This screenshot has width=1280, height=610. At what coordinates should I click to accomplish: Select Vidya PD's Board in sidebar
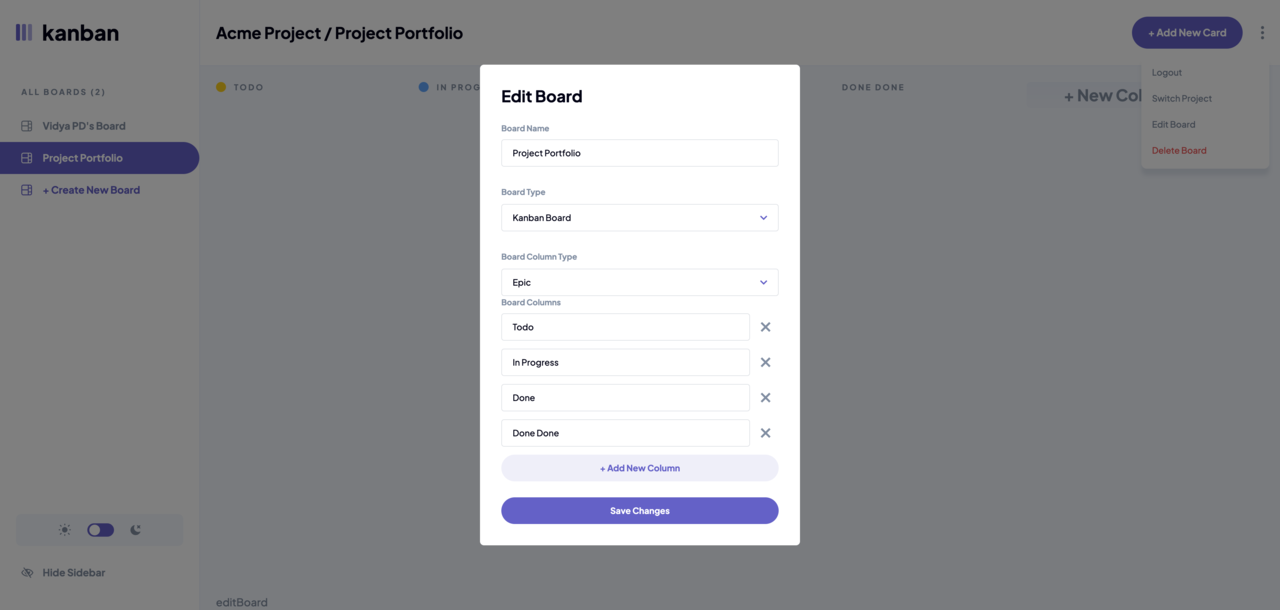pyautogui.click(x=84, y=126)
